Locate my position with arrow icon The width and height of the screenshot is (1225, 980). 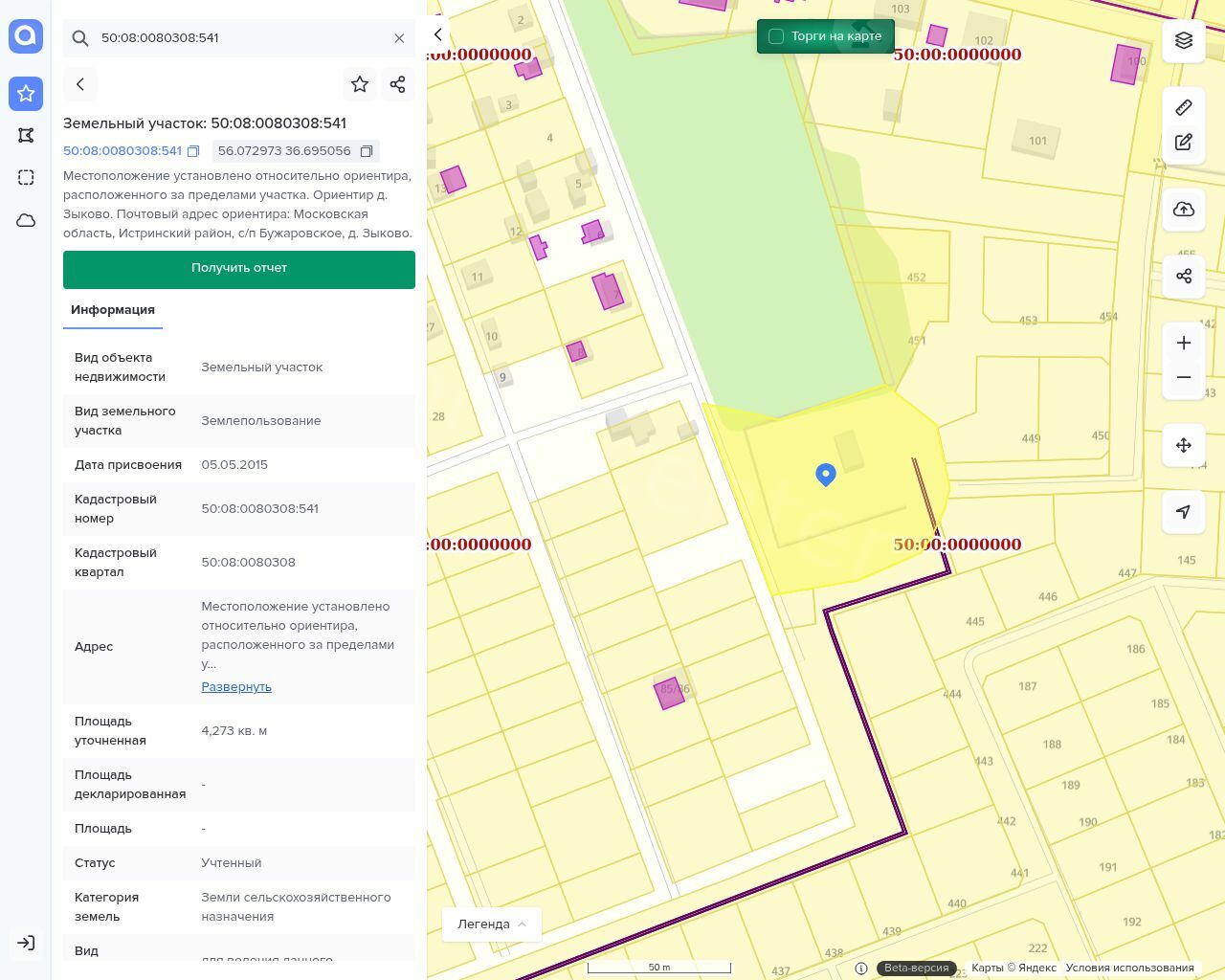pyautogui.click(x=1184, y=512)
